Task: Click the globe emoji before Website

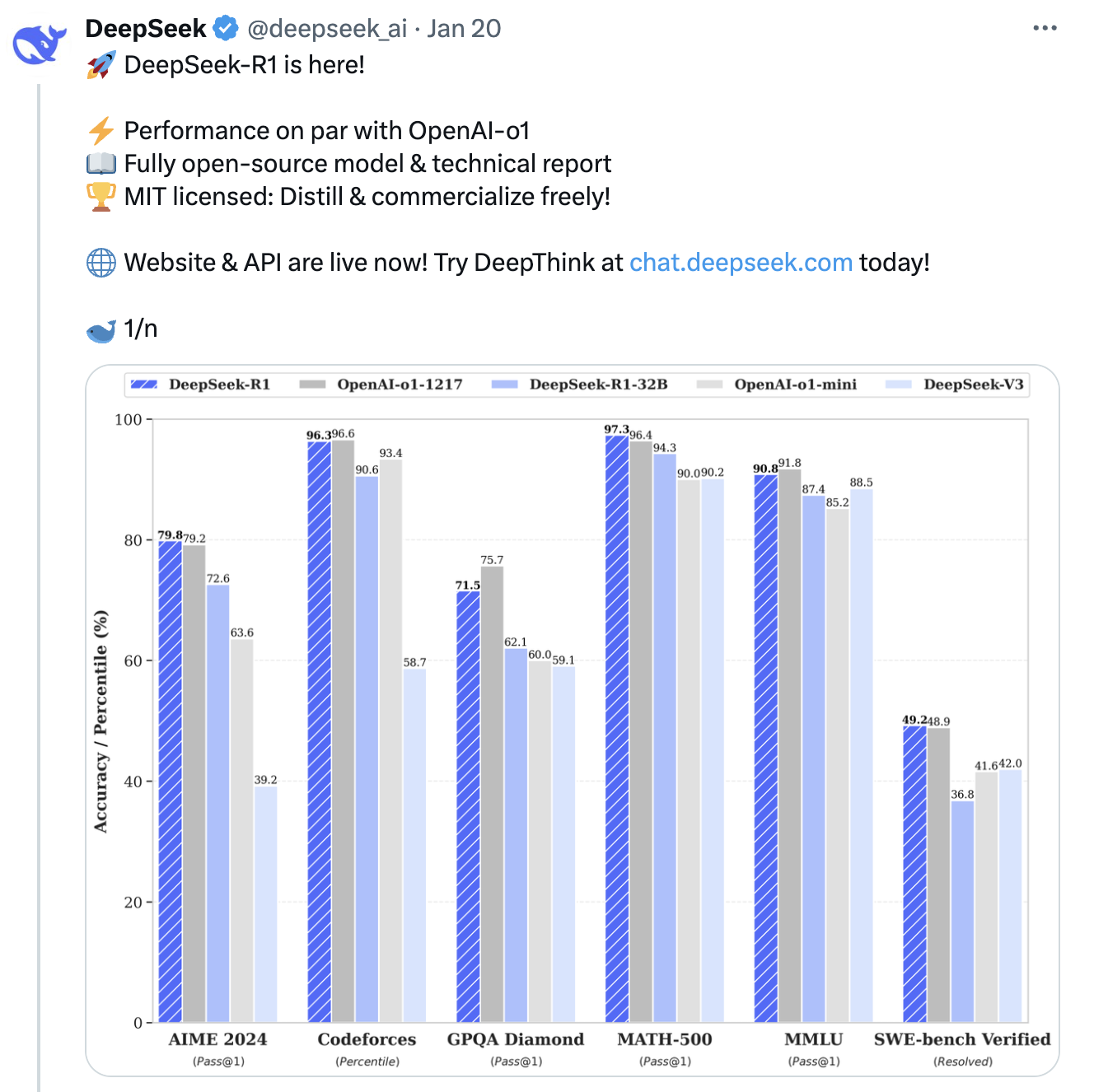Action: click(x=101, y=263)
